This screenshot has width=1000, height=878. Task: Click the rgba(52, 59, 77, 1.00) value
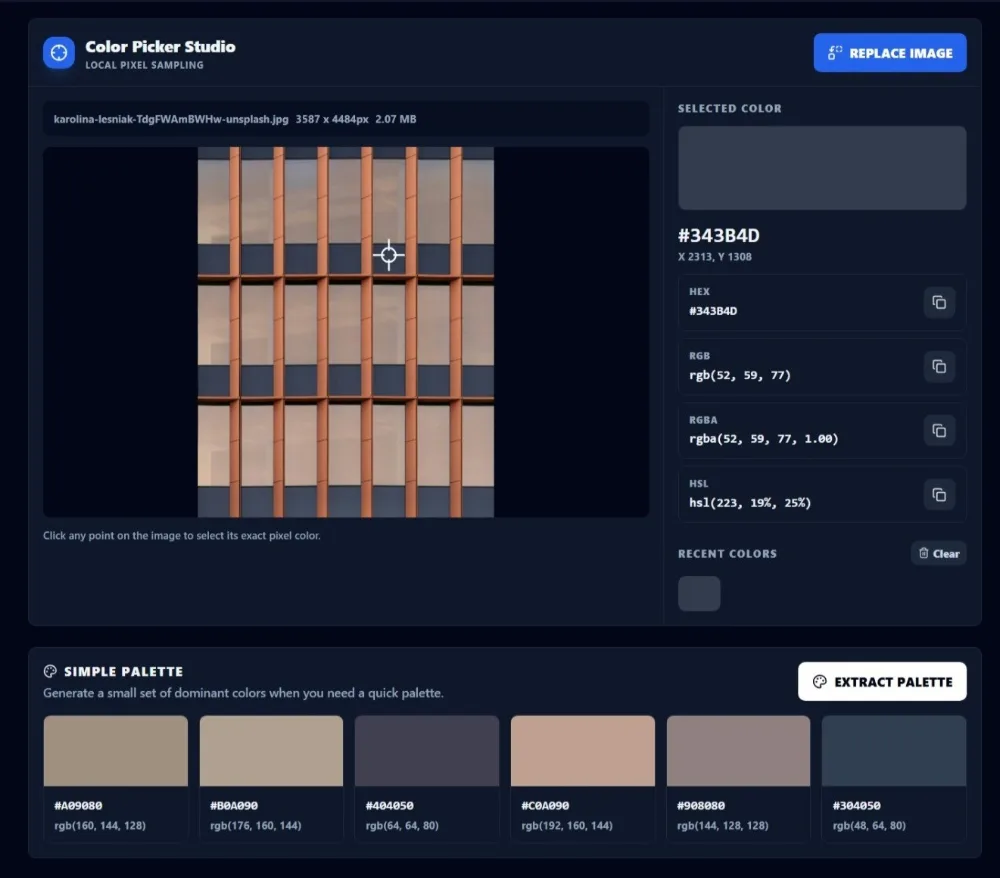[x=763, y=439]
